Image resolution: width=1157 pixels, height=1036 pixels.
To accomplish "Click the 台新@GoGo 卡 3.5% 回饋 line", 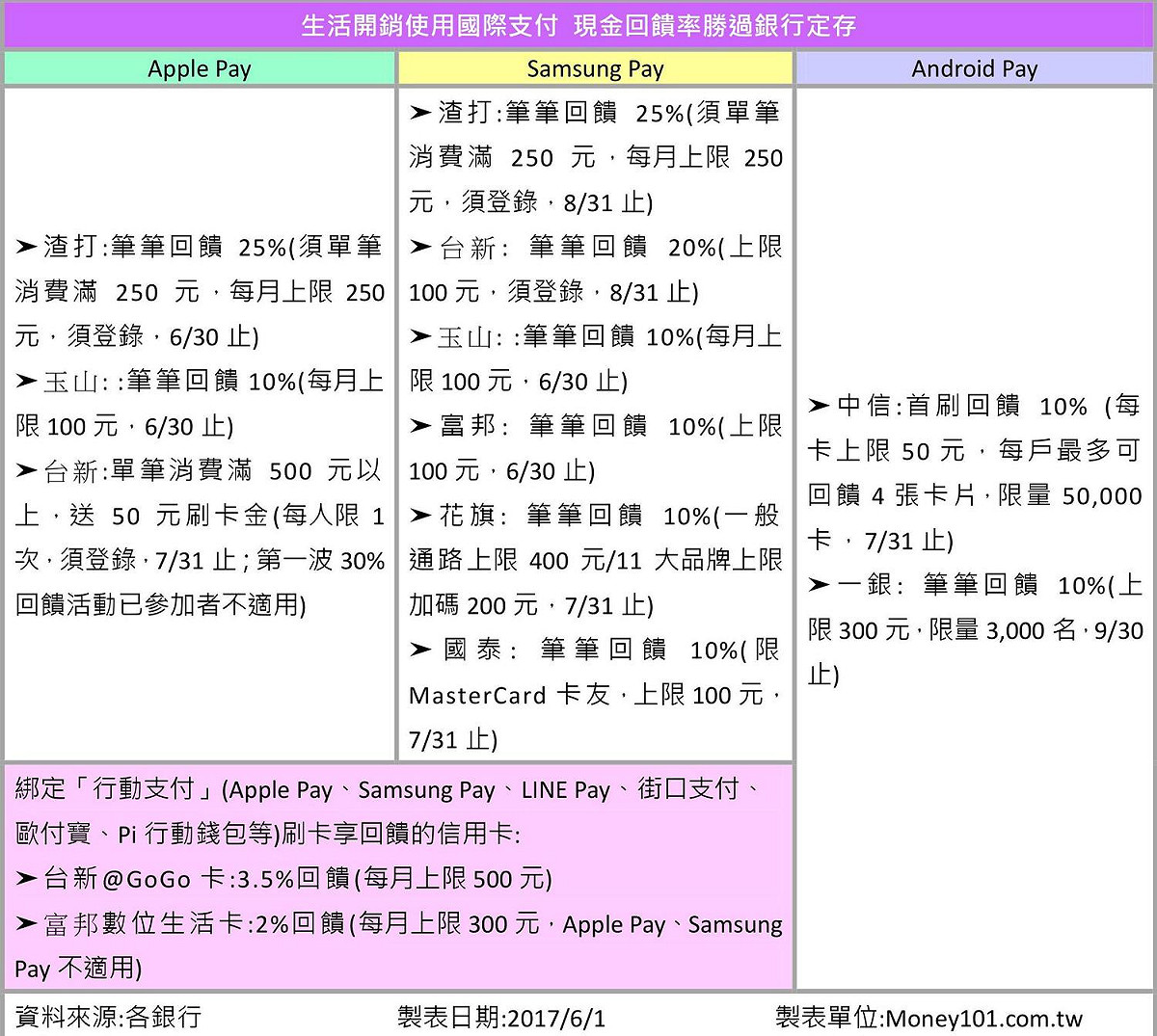I will tap(283, 879).
